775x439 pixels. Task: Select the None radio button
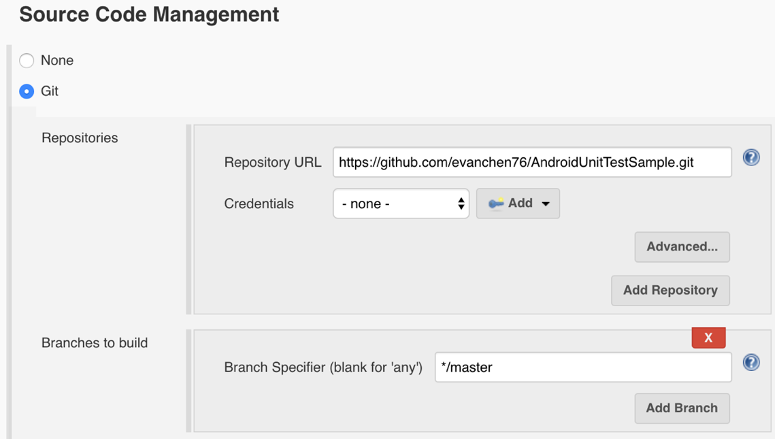click(x=27, y=61)
